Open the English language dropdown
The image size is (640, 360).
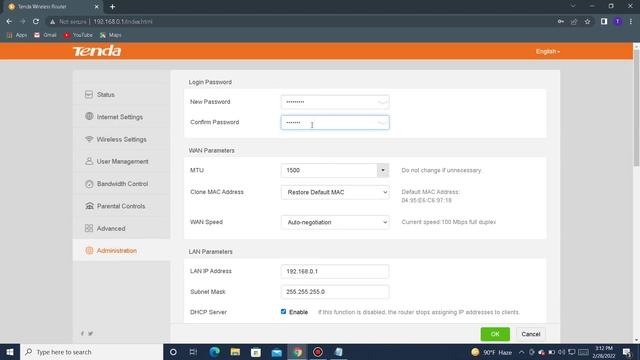(x=548, y=51)
